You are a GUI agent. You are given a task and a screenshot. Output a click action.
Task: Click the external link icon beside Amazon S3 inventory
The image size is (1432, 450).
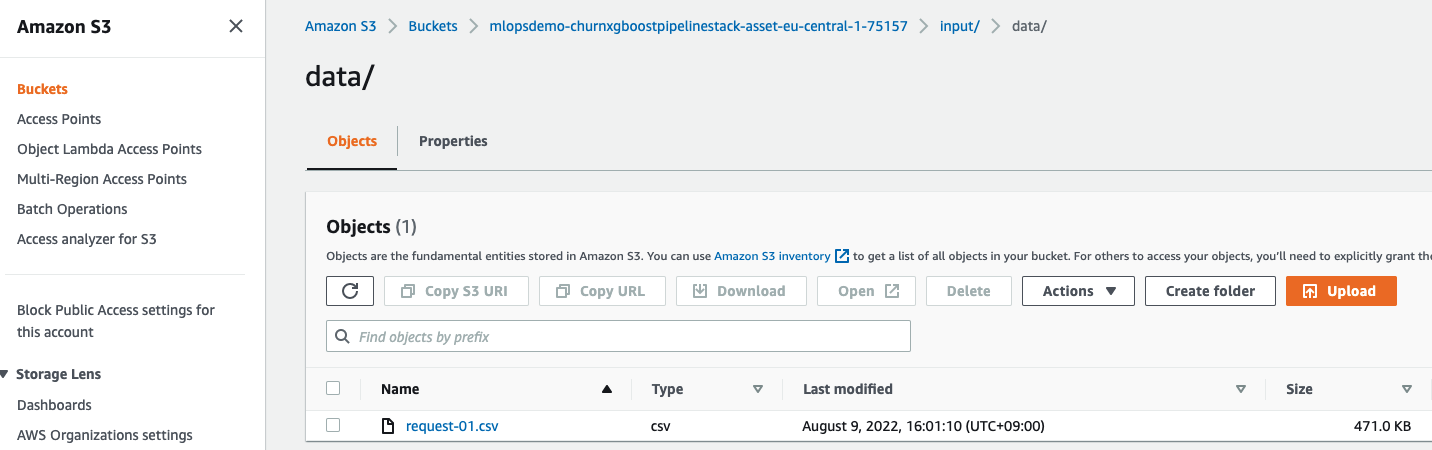(x=842, y=257)
